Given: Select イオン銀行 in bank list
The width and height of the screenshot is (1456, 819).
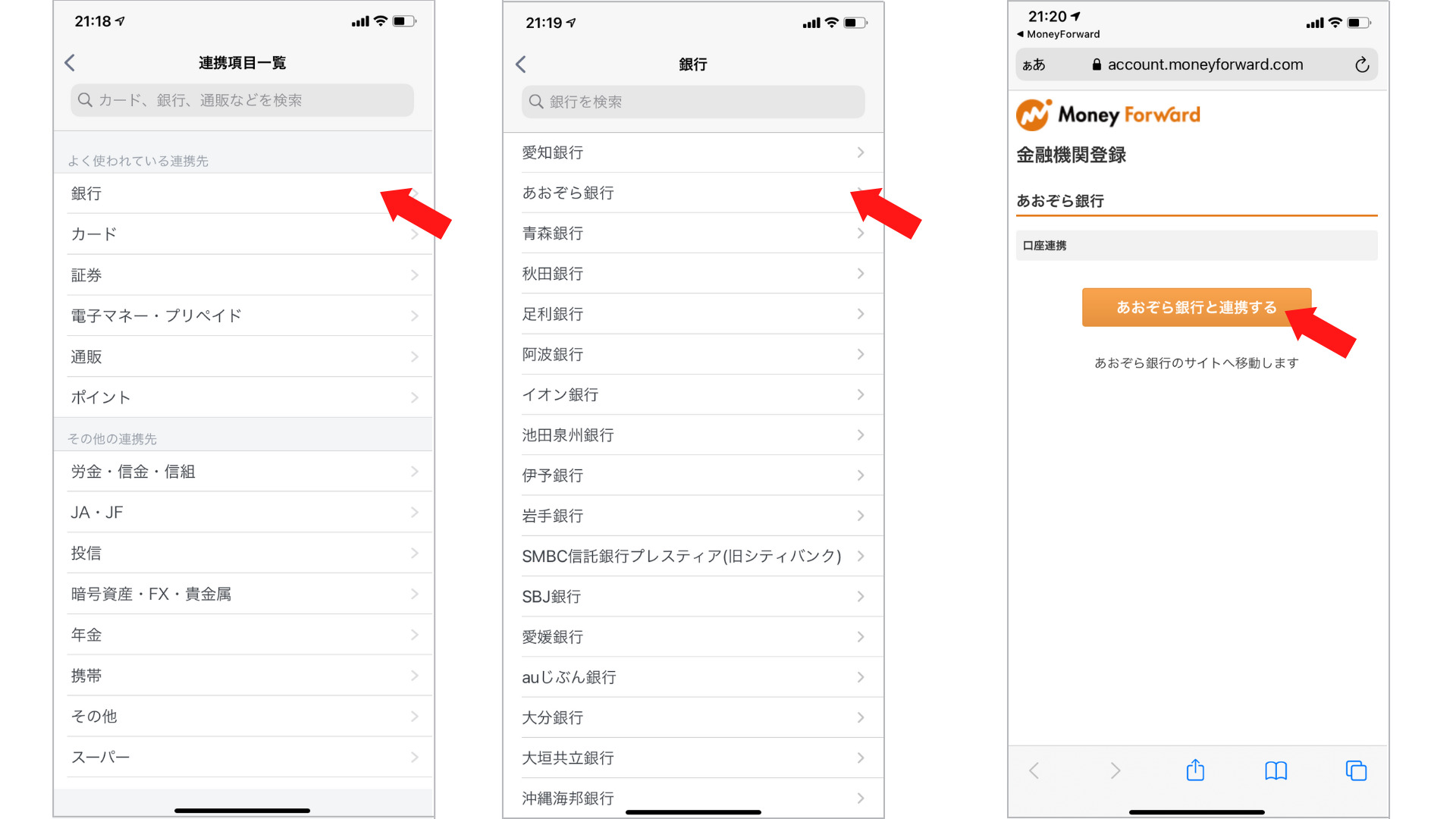Looking at the screenshot, I should click(x=693, y=394).
